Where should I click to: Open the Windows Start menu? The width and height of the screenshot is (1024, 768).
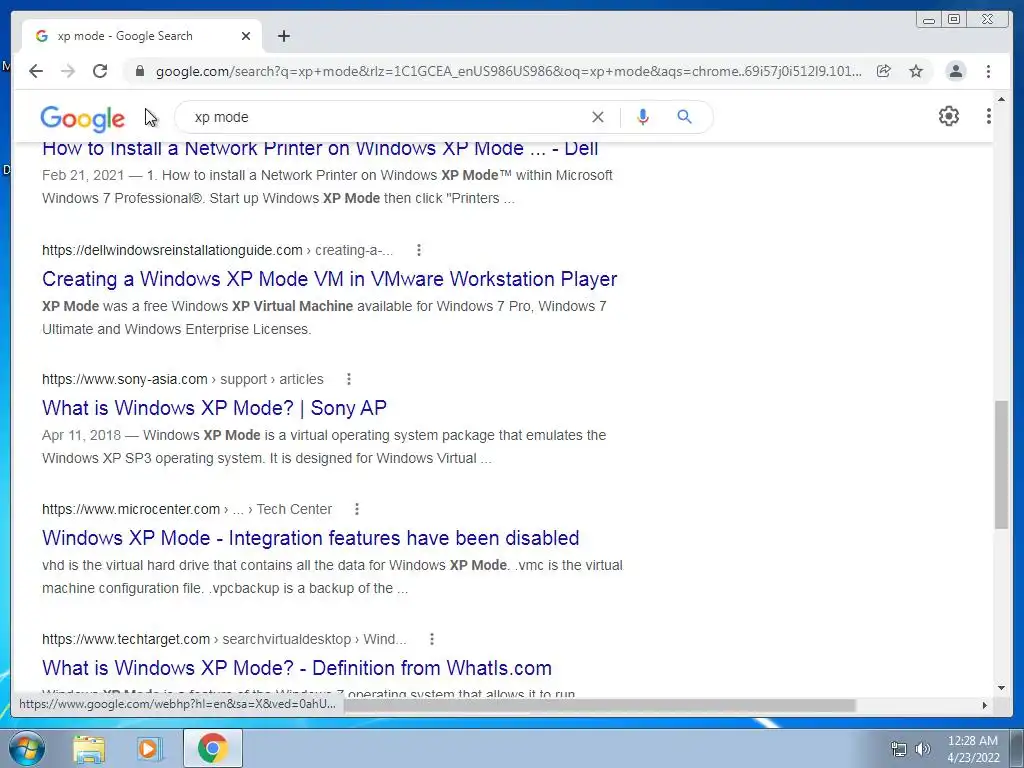[x=27, y=748]
